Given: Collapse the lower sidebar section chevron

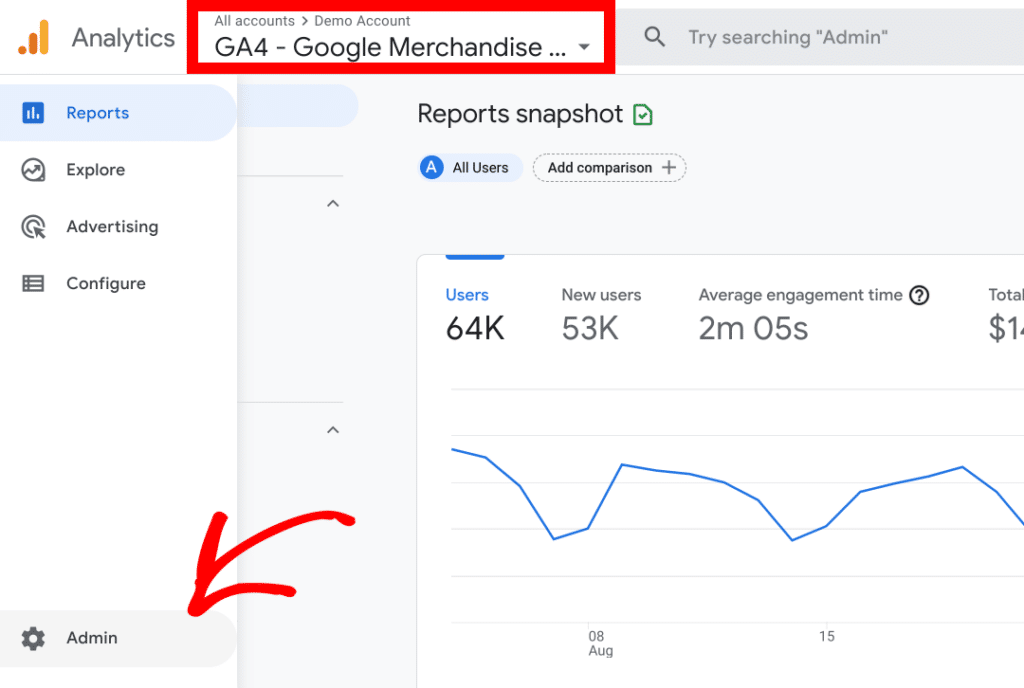Looking at the screenshot, I should pyautogui.click(x=332, y=430).
